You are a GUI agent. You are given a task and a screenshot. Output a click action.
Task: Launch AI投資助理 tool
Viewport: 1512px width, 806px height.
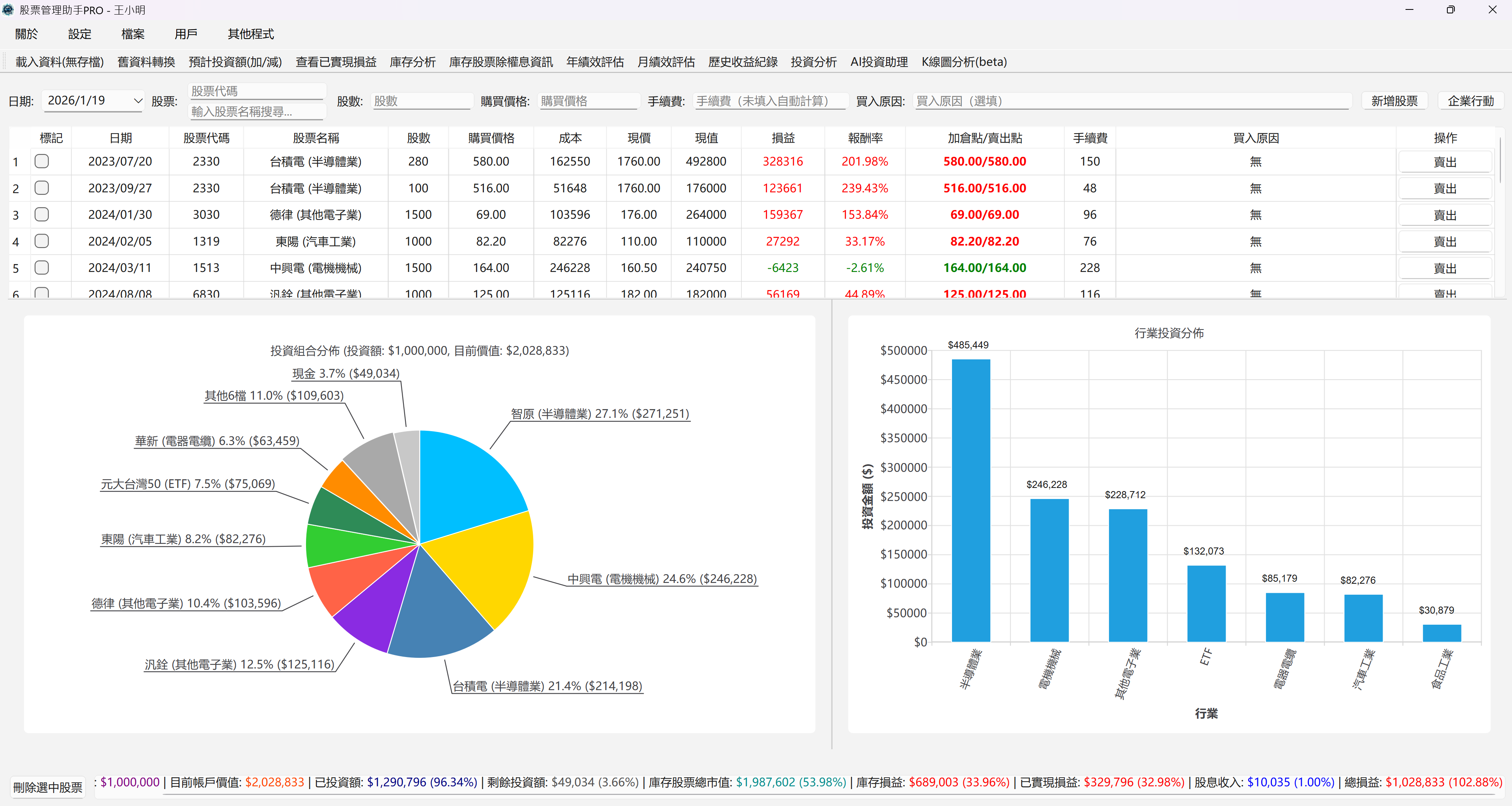click(x=878, y=61)
